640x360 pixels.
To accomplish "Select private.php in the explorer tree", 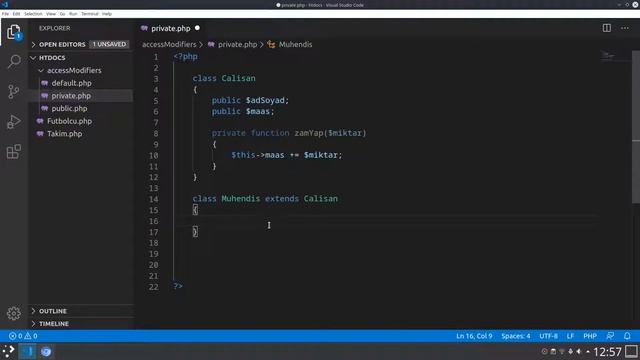I will click(71, 96).
